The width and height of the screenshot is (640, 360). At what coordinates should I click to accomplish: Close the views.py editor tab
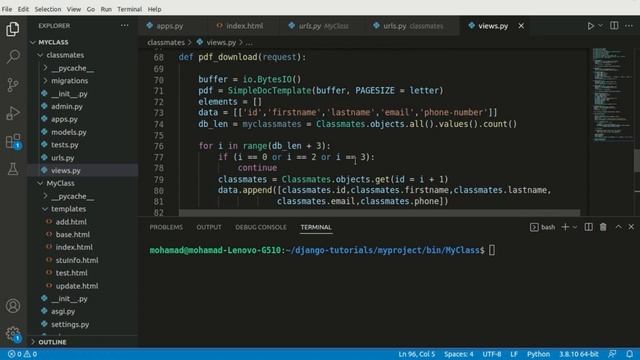pyautogui.click(x=521, y=26)
